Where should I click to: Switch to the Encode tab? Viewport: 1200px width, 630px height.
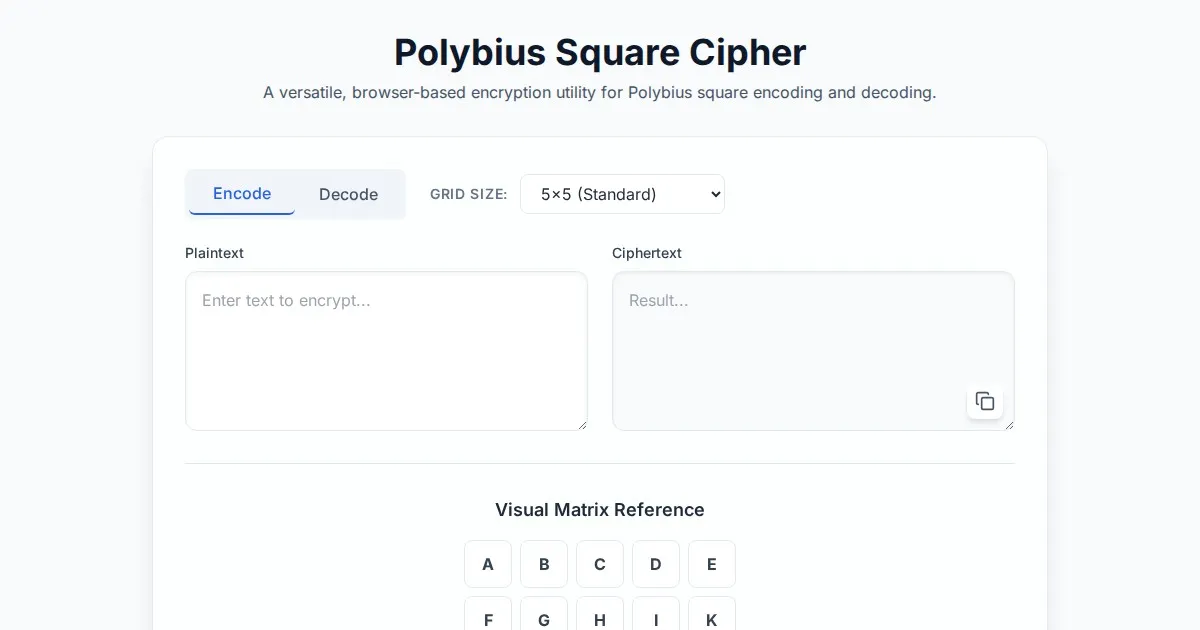(242, 193)
